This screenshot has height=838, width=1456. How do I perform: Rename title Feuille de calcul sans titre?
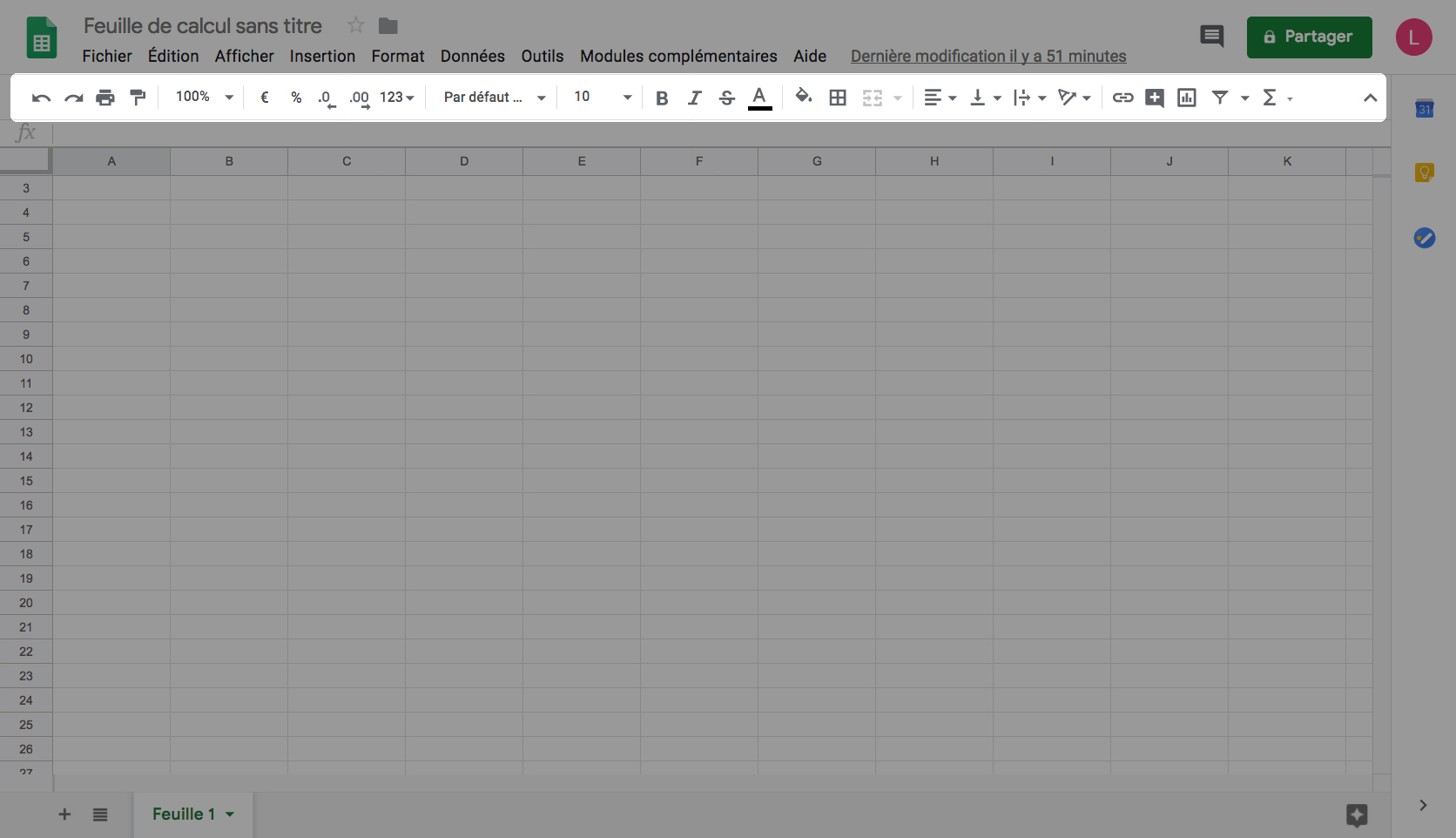coord(203,26)
